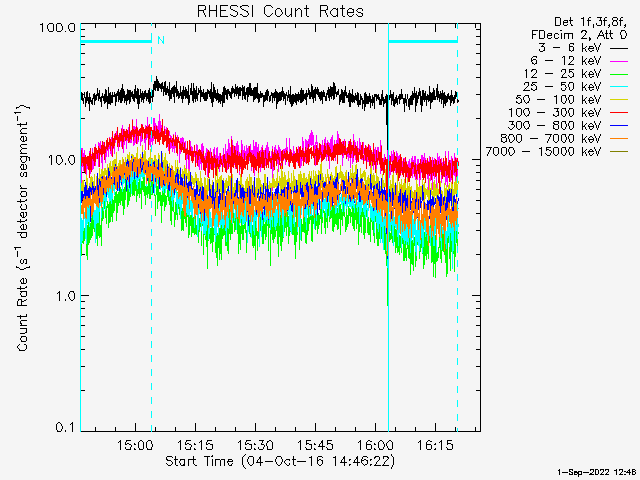
Task: Click the green line swatch for 12 - 25 keV
Action: [x=619, y=75]
